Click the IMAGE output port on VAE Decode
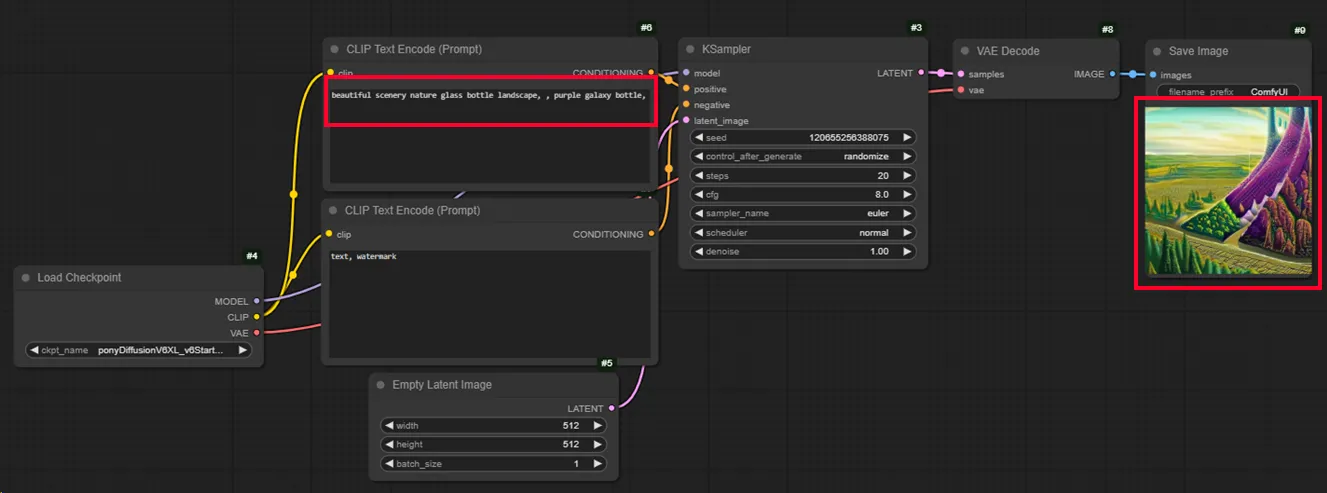The height and width of the screenshot is (493, 1327). pyautogui.click(x=1112, y=74)
